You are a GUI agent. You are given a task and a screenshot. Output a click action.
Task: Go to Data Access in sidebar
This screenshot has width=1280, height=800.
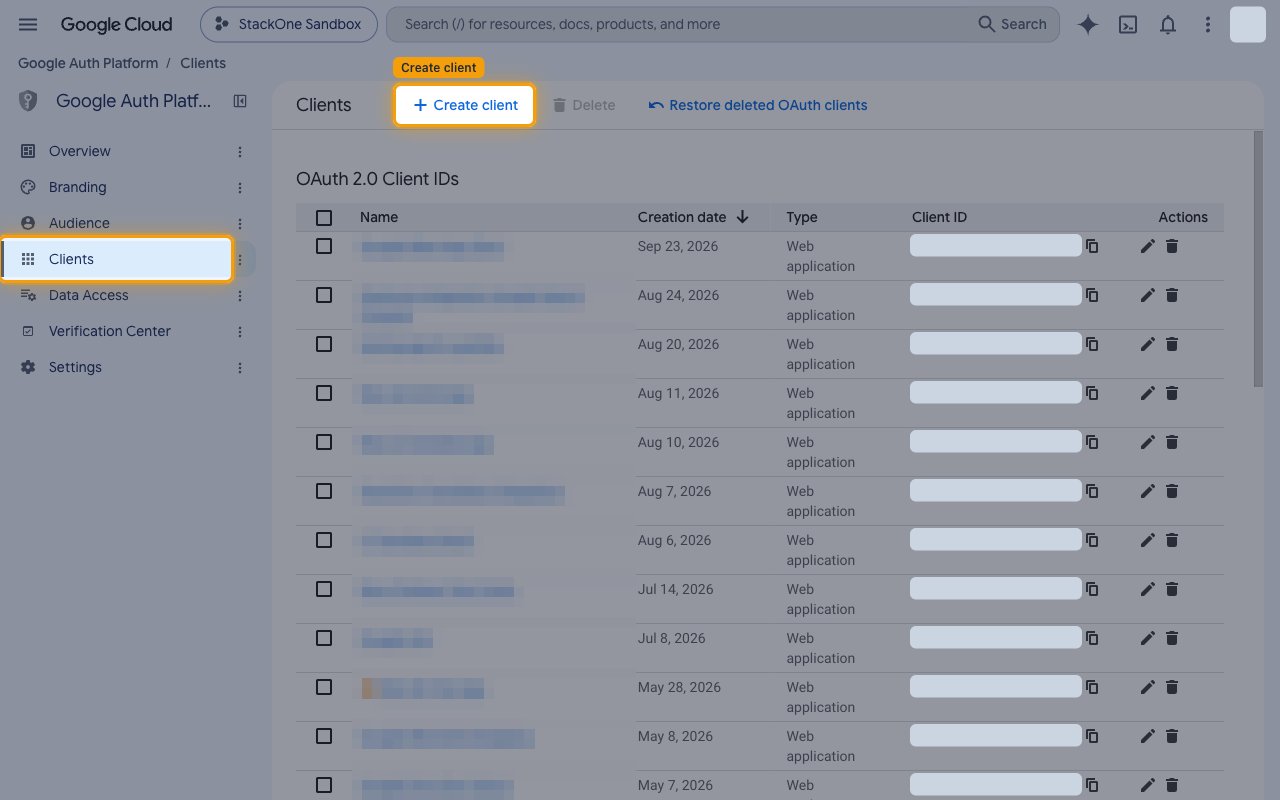point(88,295)
